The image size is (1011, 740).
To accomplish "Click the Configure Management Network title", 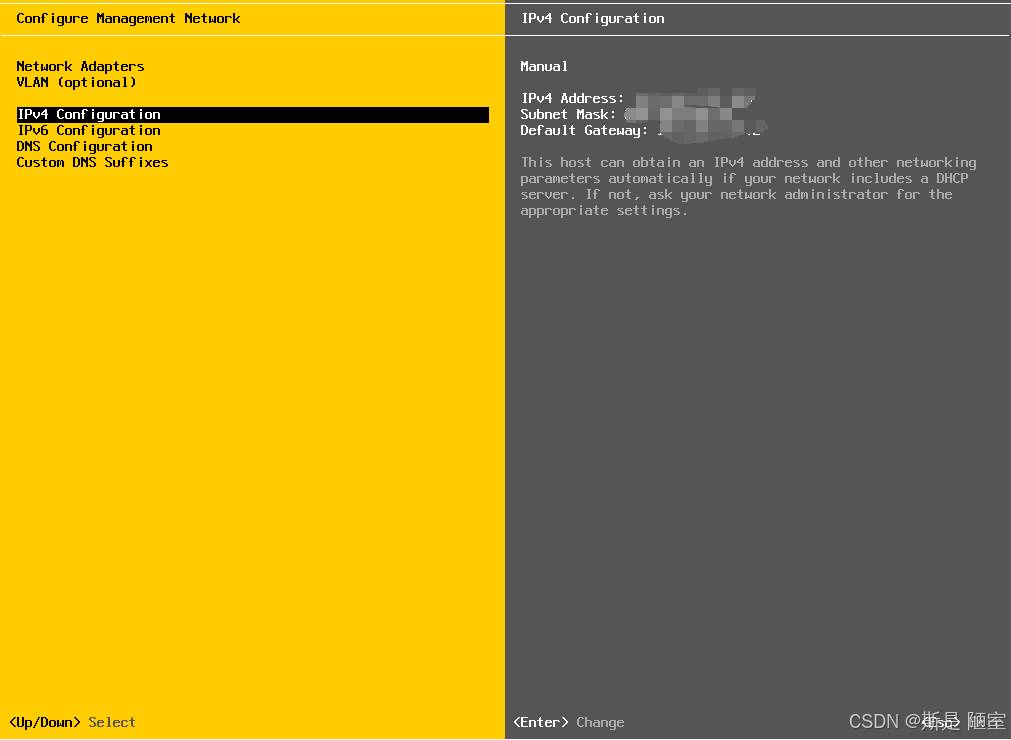I will (x=128, y=18).
